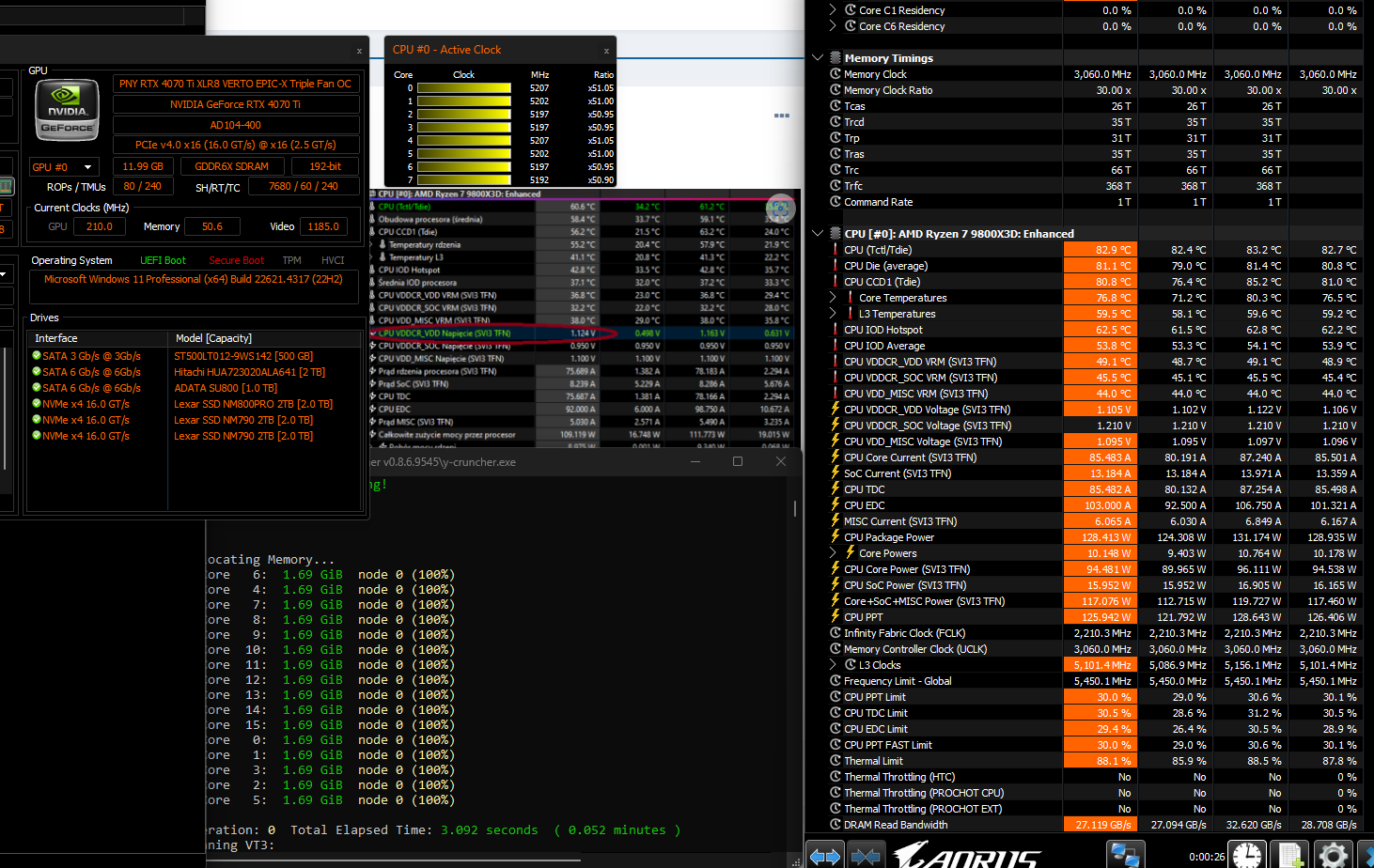This screenshot has width=1374, height=868.
Task: Click the Core 0 clock bar
Action: (x=463, y=88)
